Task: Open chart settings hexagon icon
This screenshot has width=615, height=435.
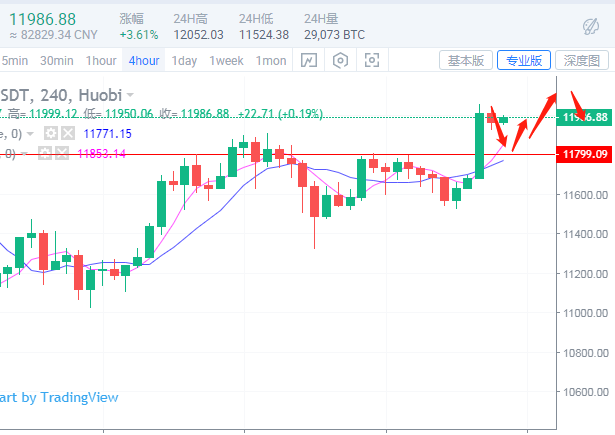Action: click(x=340, y=61)
